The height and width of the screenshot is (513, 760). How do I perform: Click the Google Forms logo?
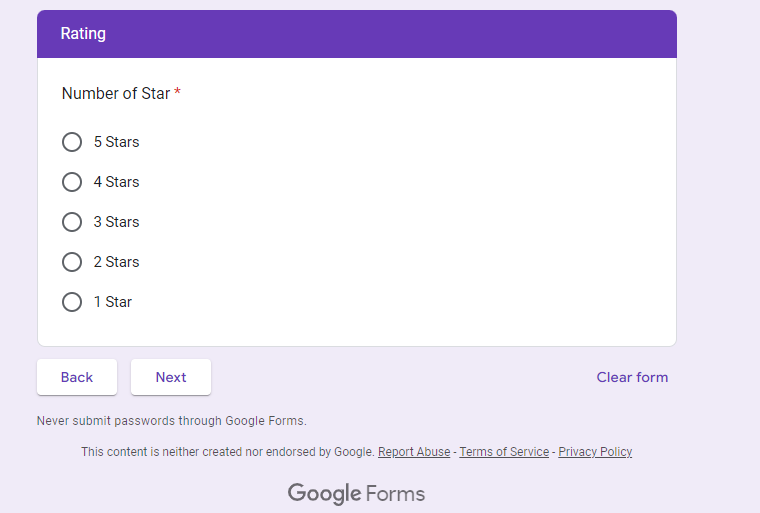[356, 493]
